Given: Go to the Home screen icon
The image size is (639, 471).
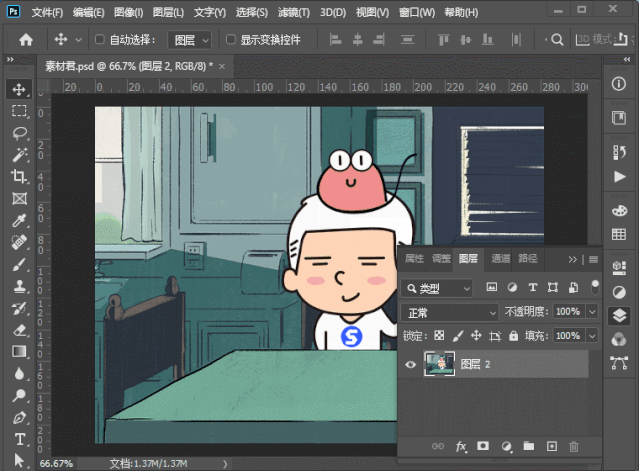Looking at the screenshot, I should point(26,40).
